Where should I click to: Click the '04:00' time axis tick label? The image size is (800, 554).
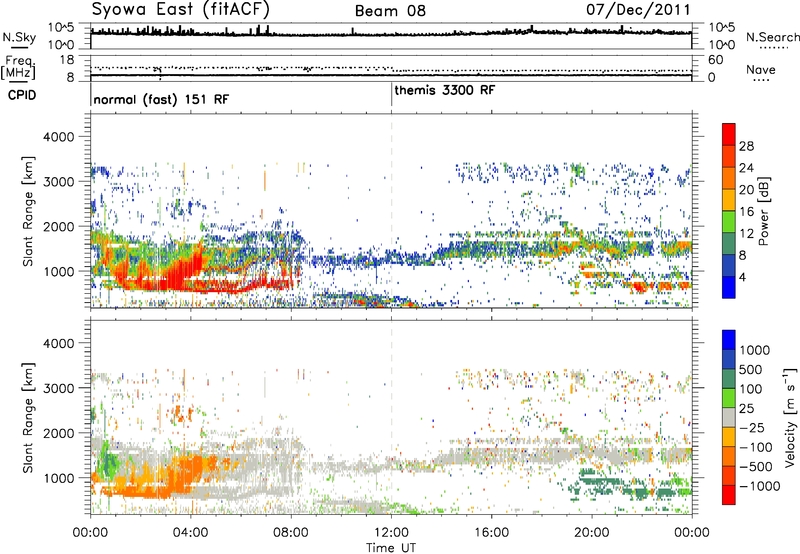190,533
